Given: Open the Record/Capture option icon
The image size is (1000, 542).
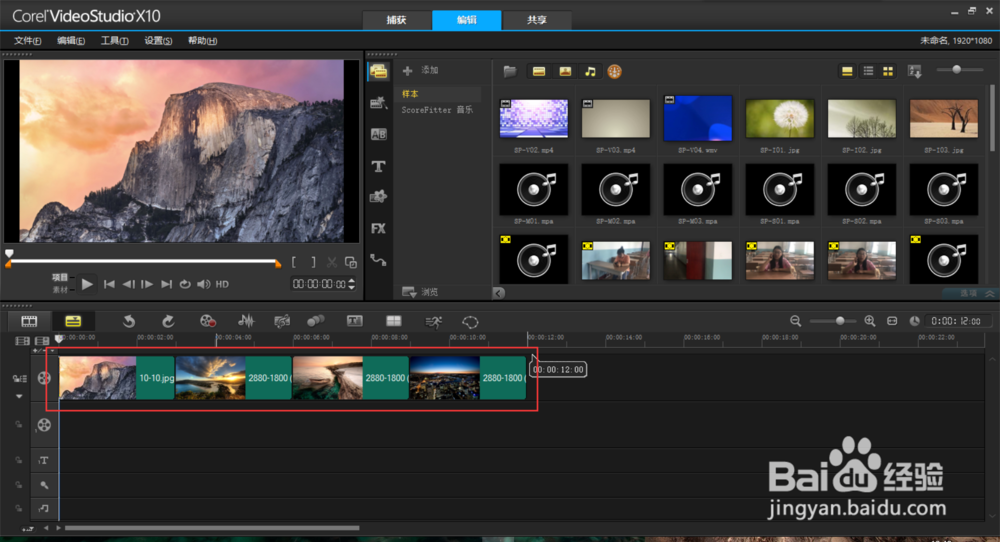Looking at the screenshot, I should click(x=207, y=321).
